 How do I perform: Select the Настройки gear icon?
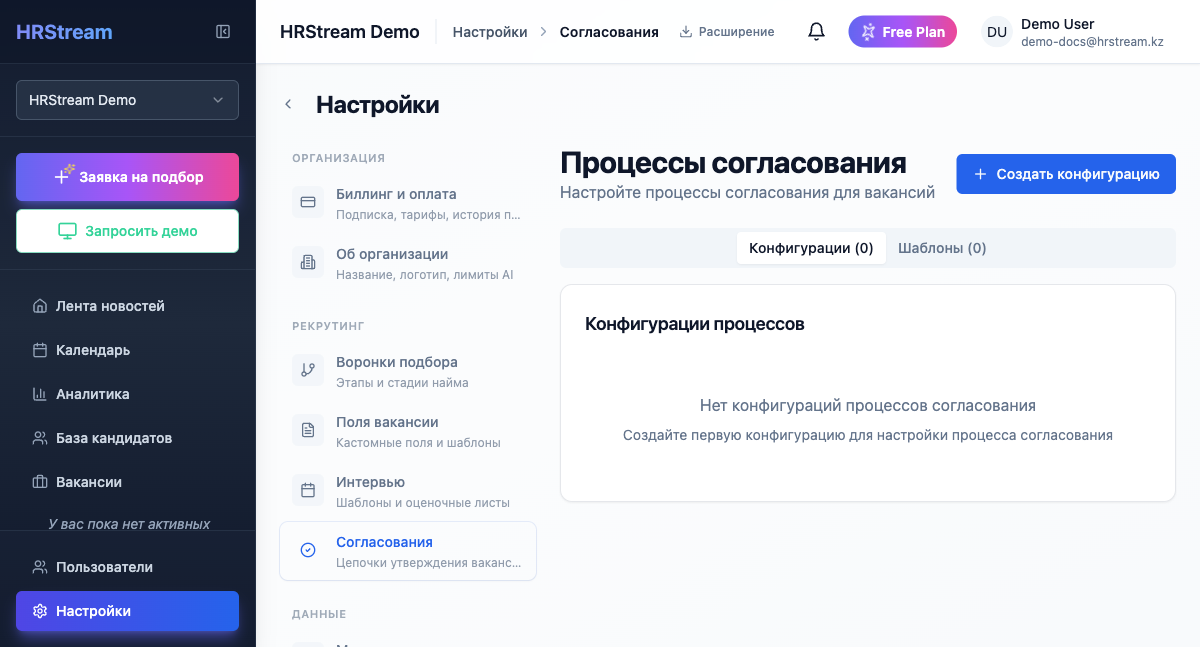click(40, 611)
